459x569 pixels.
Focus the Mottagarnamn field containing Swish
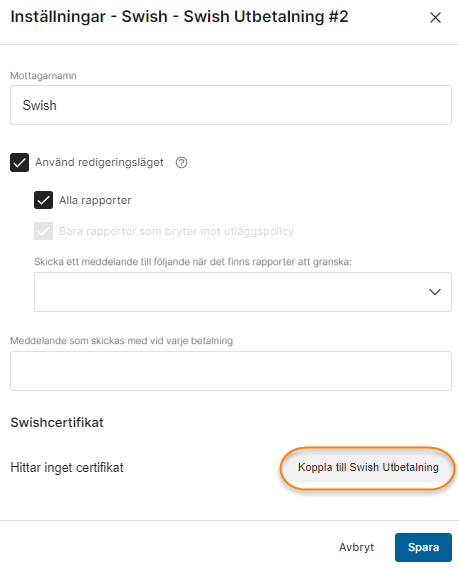231,105
